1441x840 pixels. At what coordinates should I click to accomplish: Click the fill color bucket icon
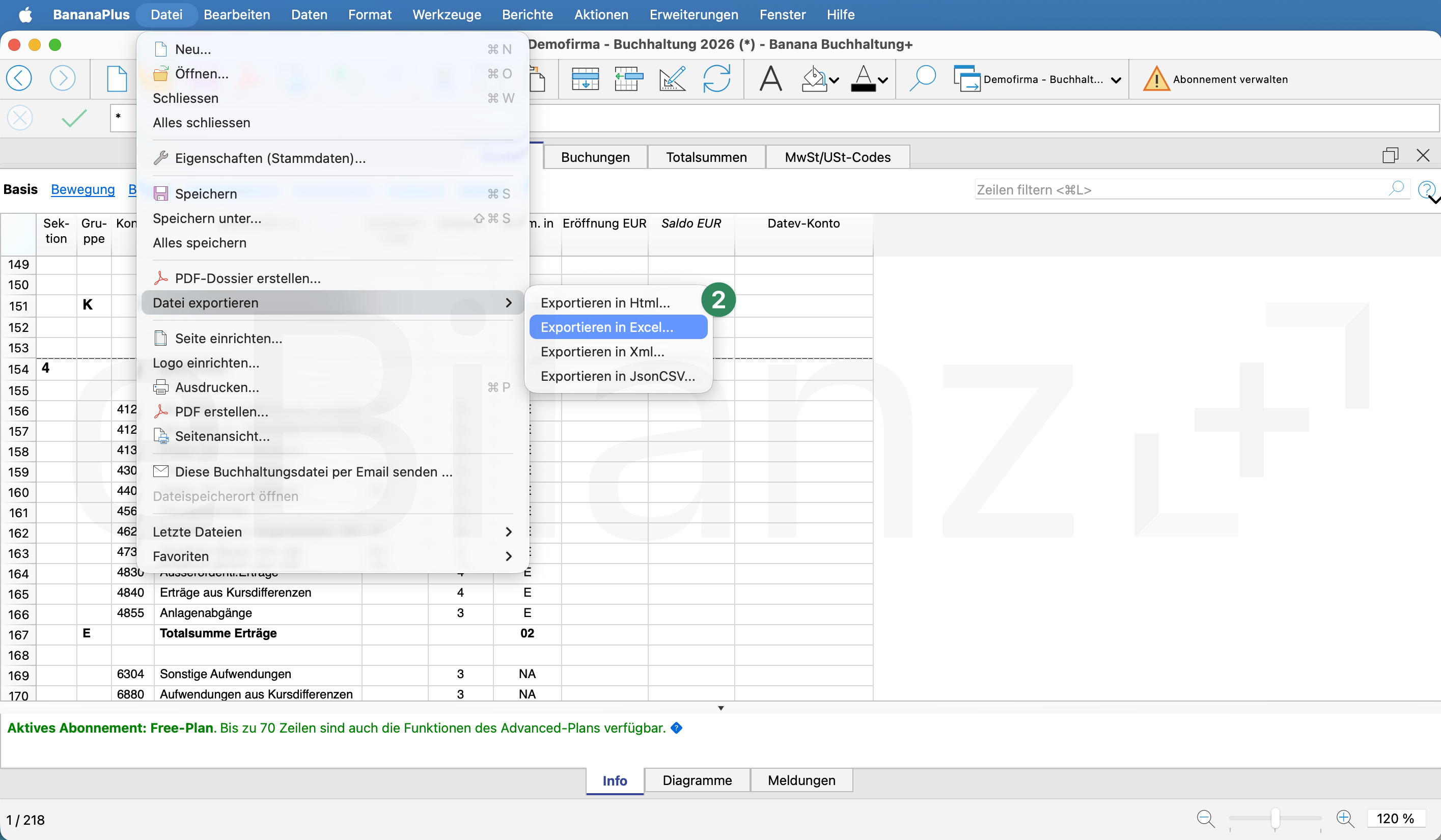(814, 78)
